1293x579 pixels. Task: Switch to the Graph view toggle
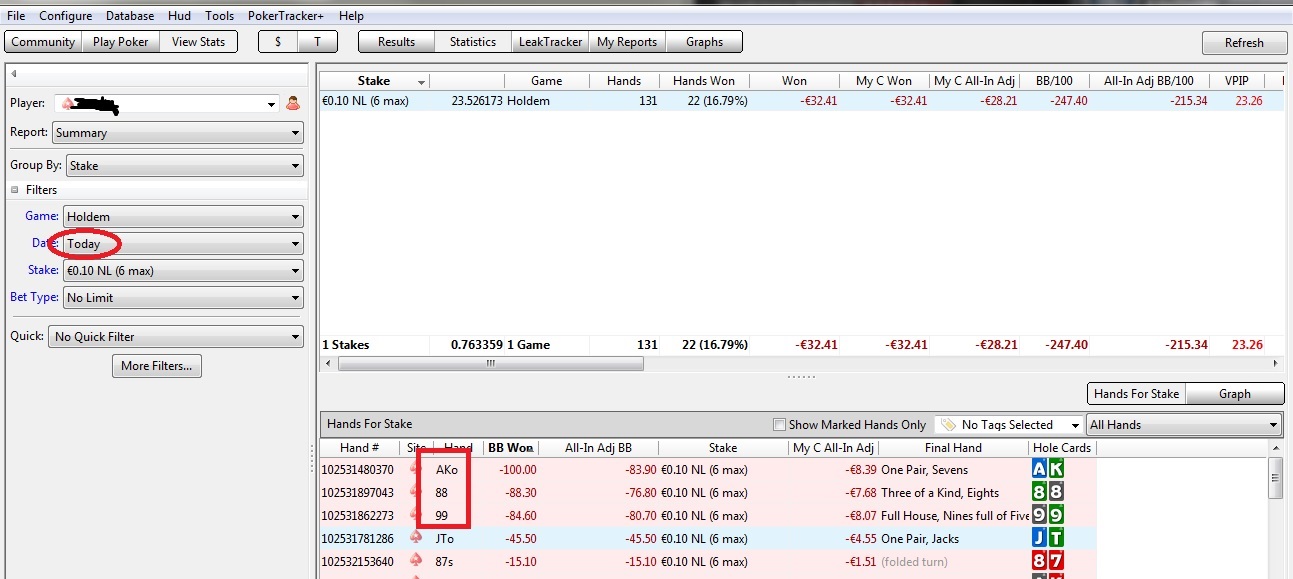1234,394
